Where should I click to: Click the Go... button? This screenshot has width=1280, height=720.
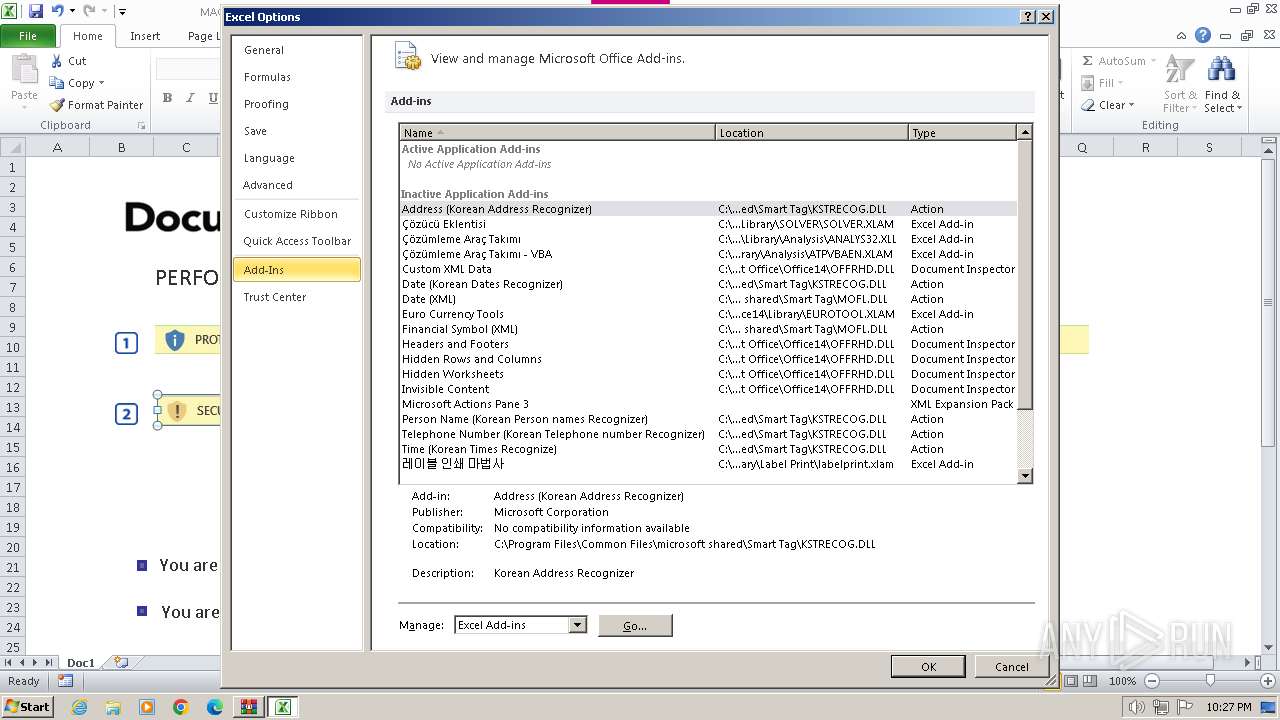(635, 625)
